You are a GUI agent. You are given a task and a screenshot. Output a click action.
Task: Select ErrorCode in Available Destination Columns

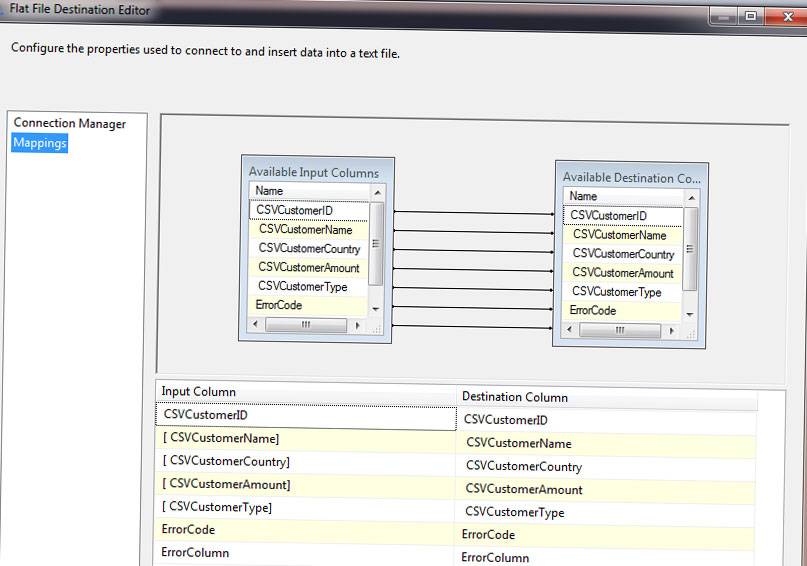[x=623, y=311]
